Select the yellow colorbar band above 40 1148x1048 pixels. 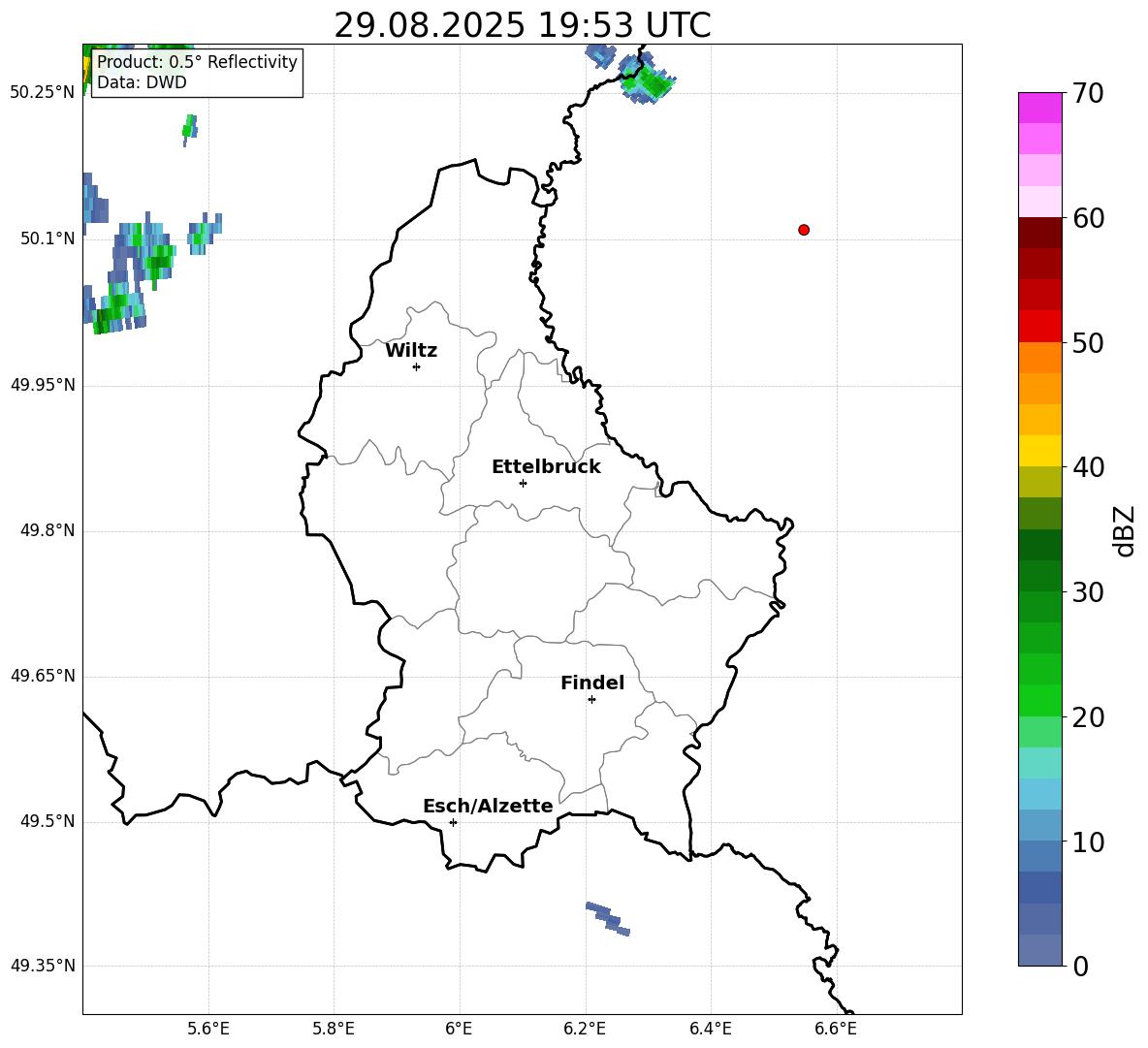pyautogui.click(x=1040, y=451)
